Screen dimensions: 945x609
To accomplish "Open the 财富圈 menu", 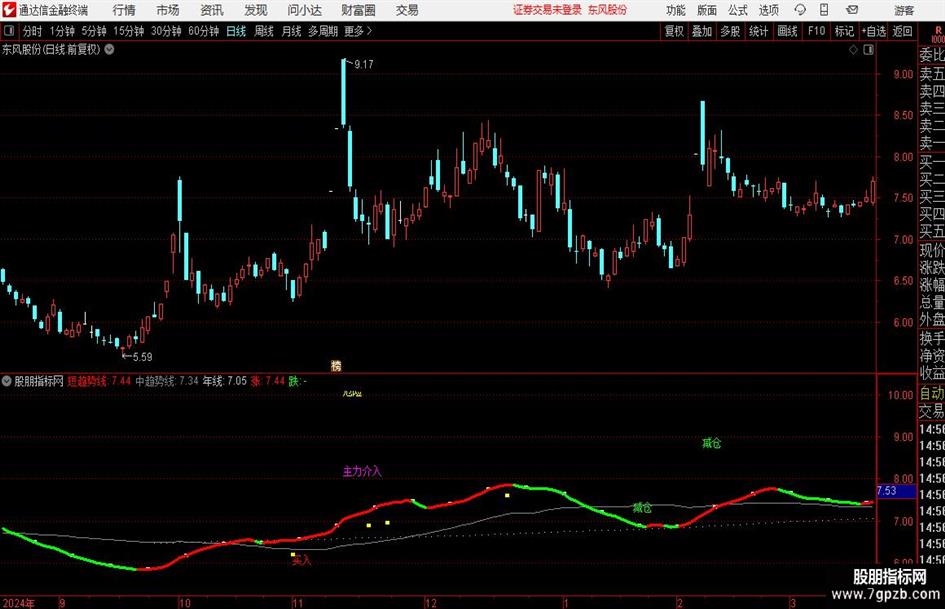I will (x=358, y=10).
